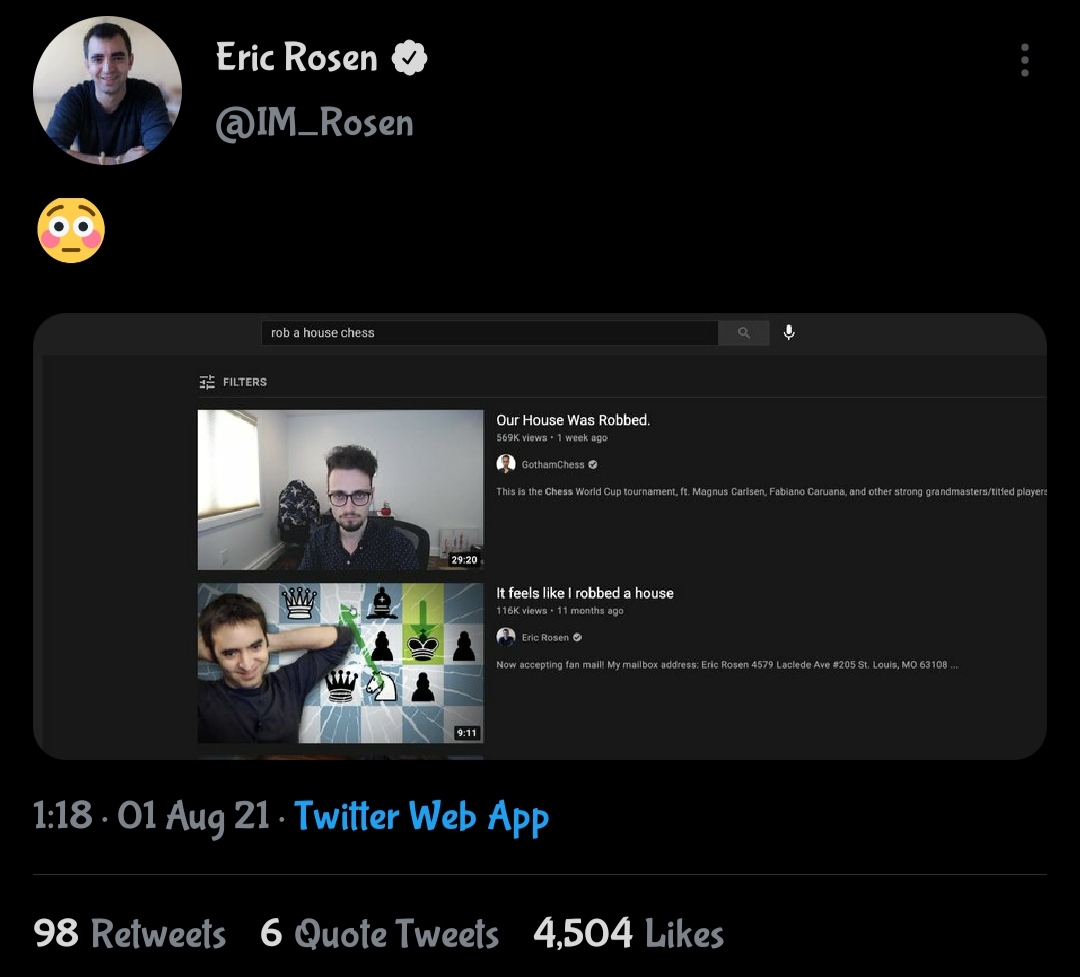Click Eric Rosen's profile picture

pyautogui.click(x=107, y=90)
